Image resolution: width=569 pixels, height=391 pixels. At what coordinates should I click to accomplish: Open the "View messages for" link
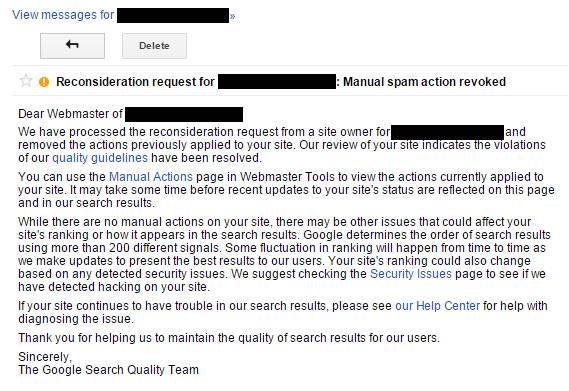(x=63, y=15)
